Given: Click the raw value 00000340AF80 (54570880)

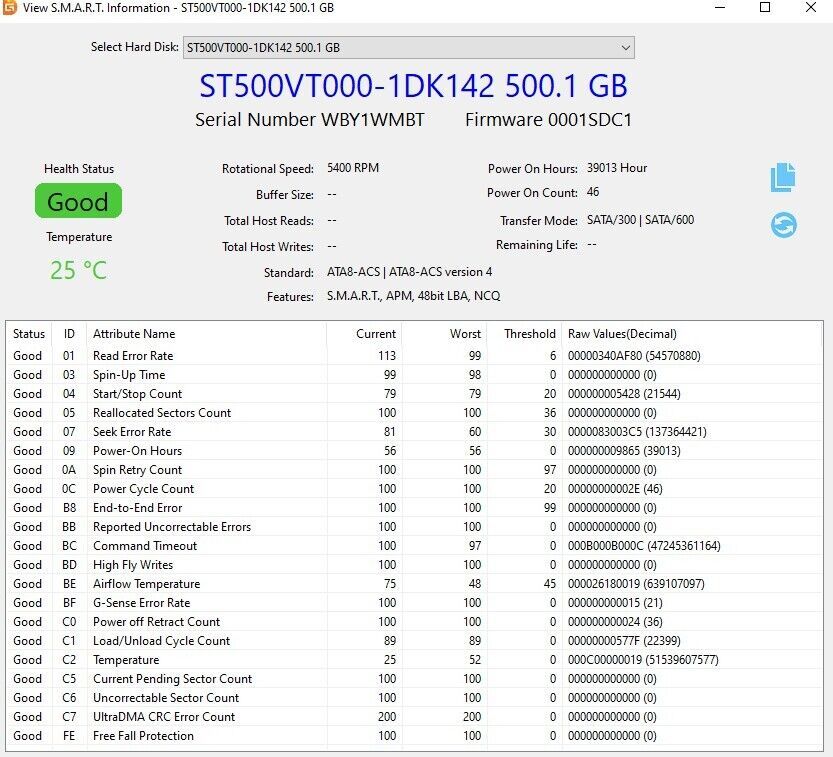Looking at the screenshot, I should click(634, 355).
